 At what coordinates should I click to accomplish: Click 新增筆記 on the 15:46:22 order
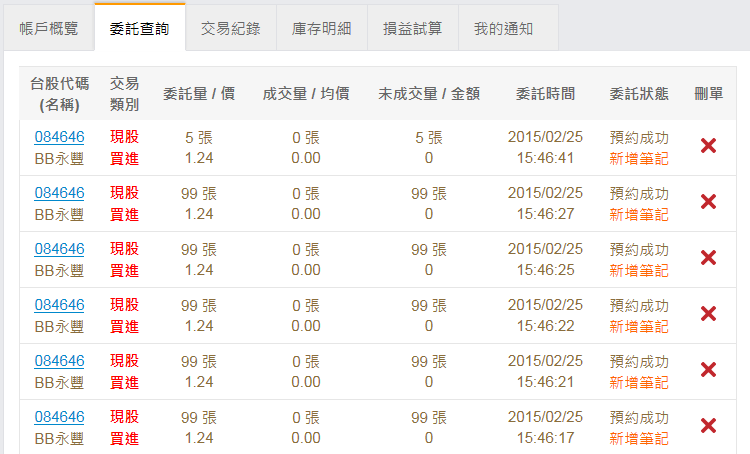point(639,326)
